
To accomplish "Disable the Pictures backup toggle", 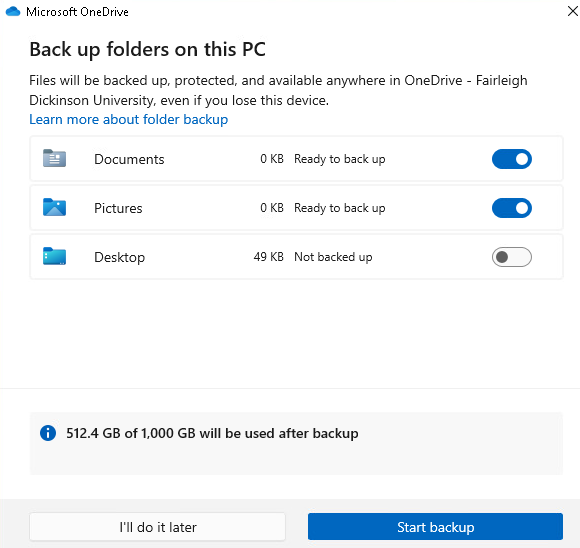I will 512,208.
